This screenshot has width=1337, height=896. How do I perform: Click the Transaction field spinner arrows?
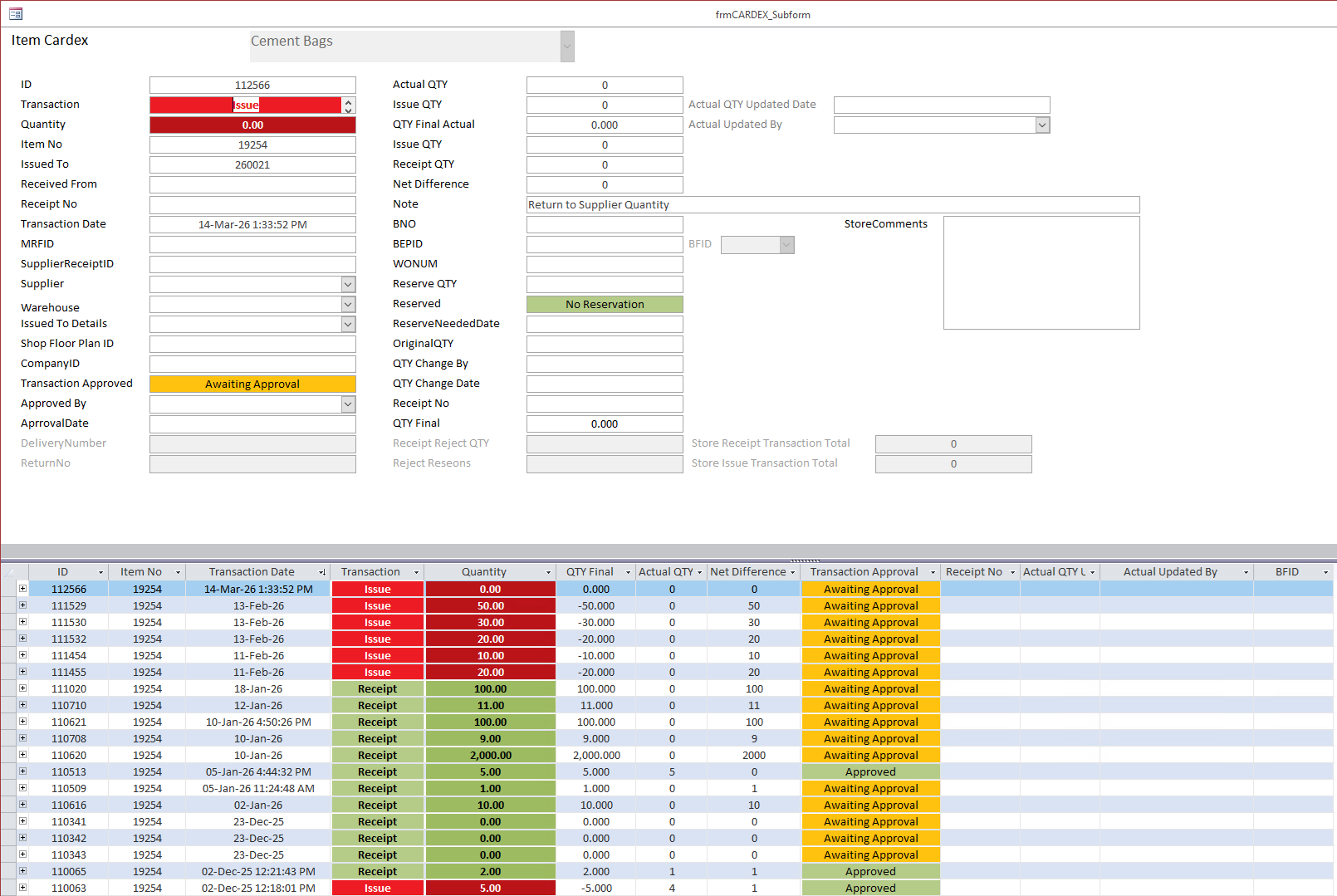(349, 105)
